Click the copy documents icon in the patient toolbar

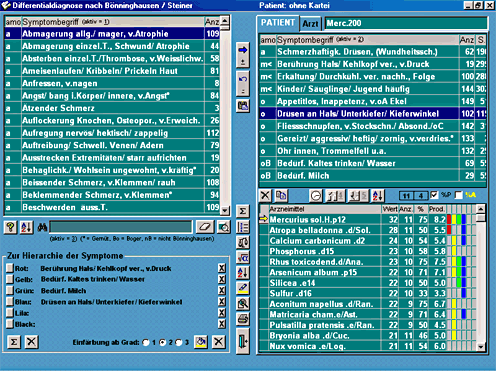click(281, 196)
